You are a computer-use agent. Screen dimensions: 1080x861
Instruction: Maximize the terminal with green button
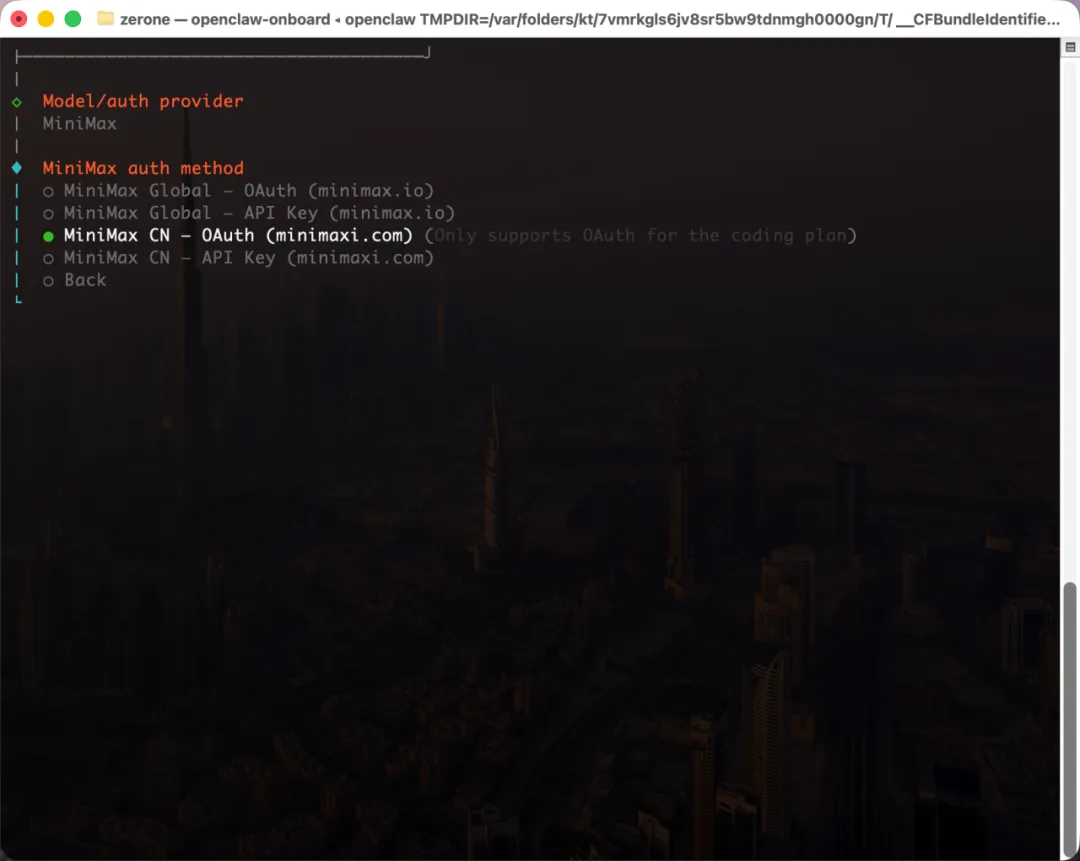[x=73, y=19]
